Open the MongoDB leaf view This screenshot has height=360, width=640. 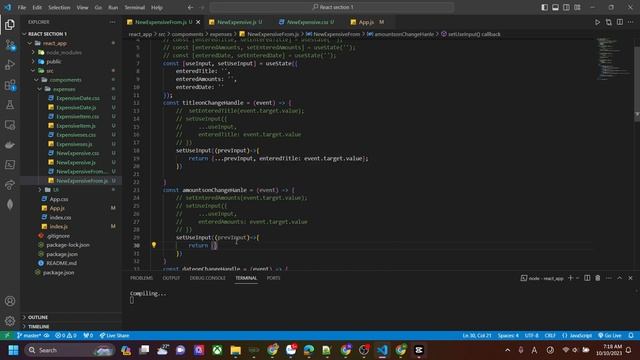[10, 204]
